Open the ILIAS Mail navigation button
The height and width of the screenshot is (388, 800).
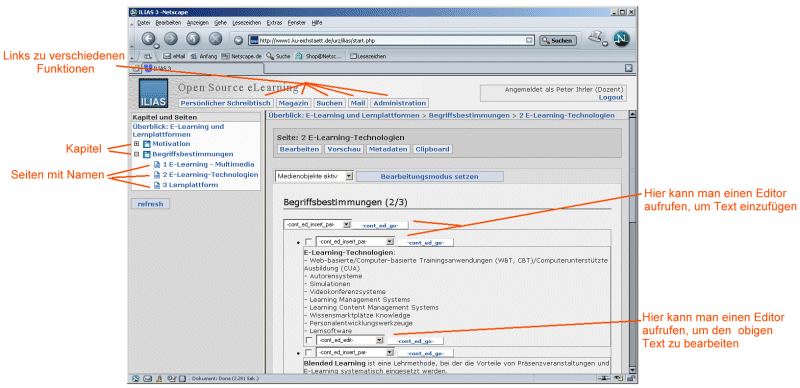point(358,103)
